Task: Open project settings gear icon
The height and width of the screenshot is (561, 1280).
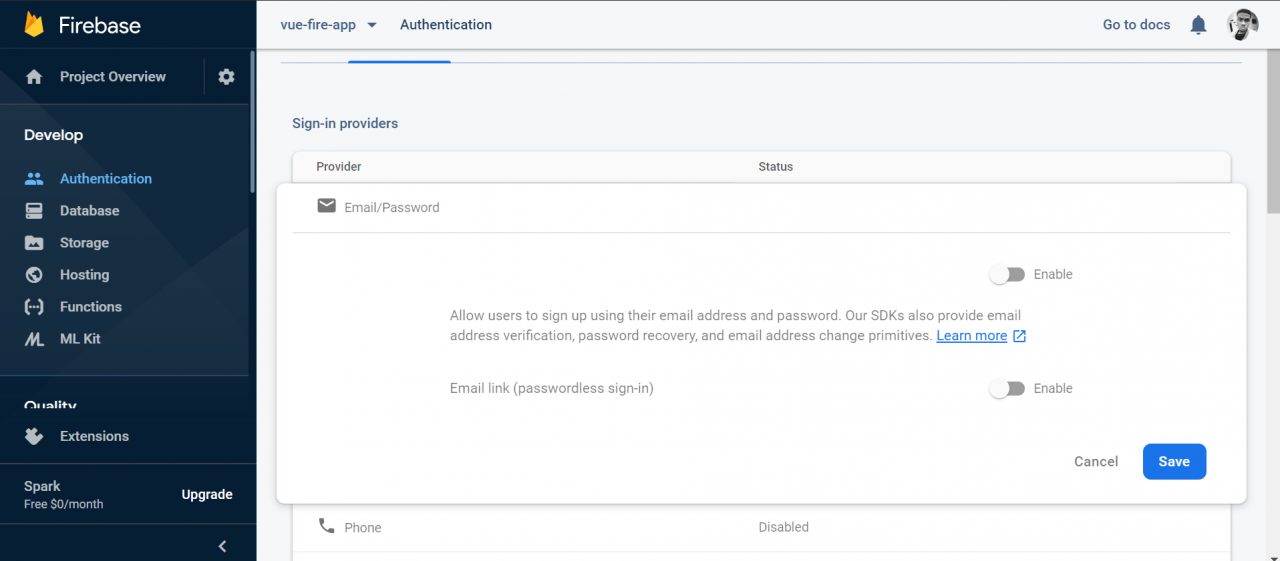Action: coord(226,77)
